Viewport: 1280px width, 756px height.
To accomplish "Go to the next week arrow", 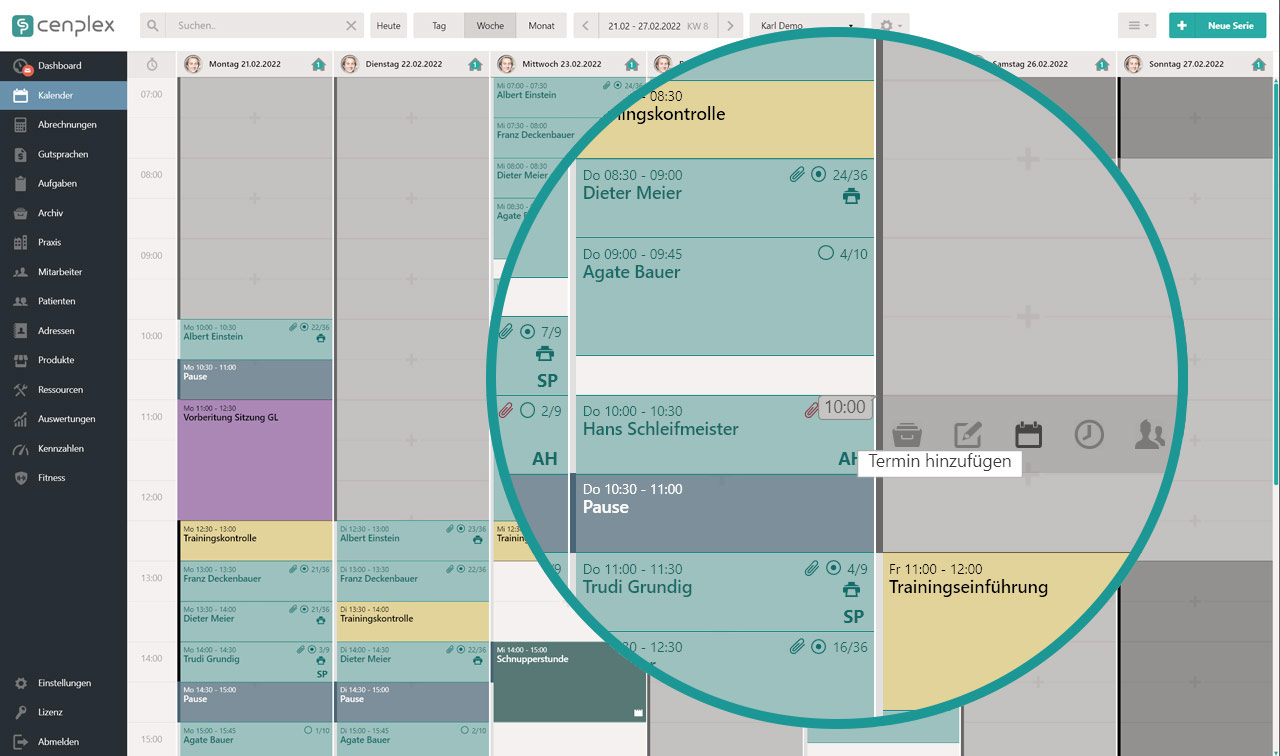I will click(x=732, y=26).
